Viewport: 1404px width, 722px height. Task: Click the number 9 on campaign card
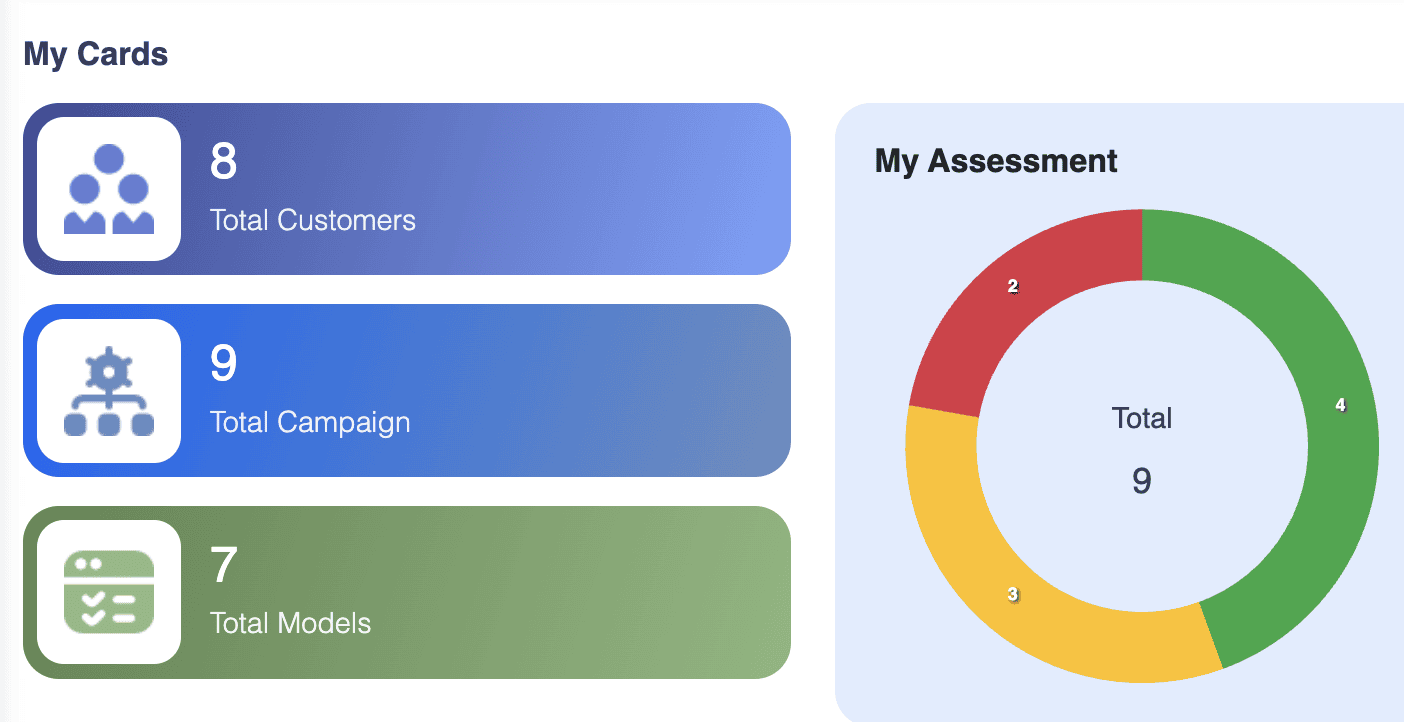click(x=223, y=364)
